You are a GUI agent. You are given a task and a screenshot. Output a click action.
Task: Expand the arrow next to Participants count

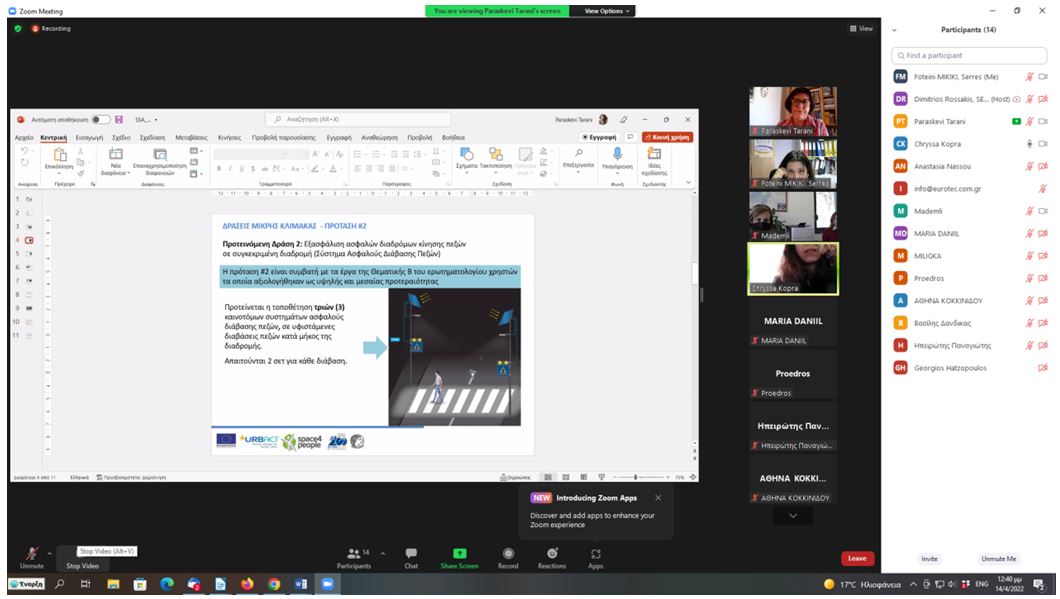click(x=383, y=554)
